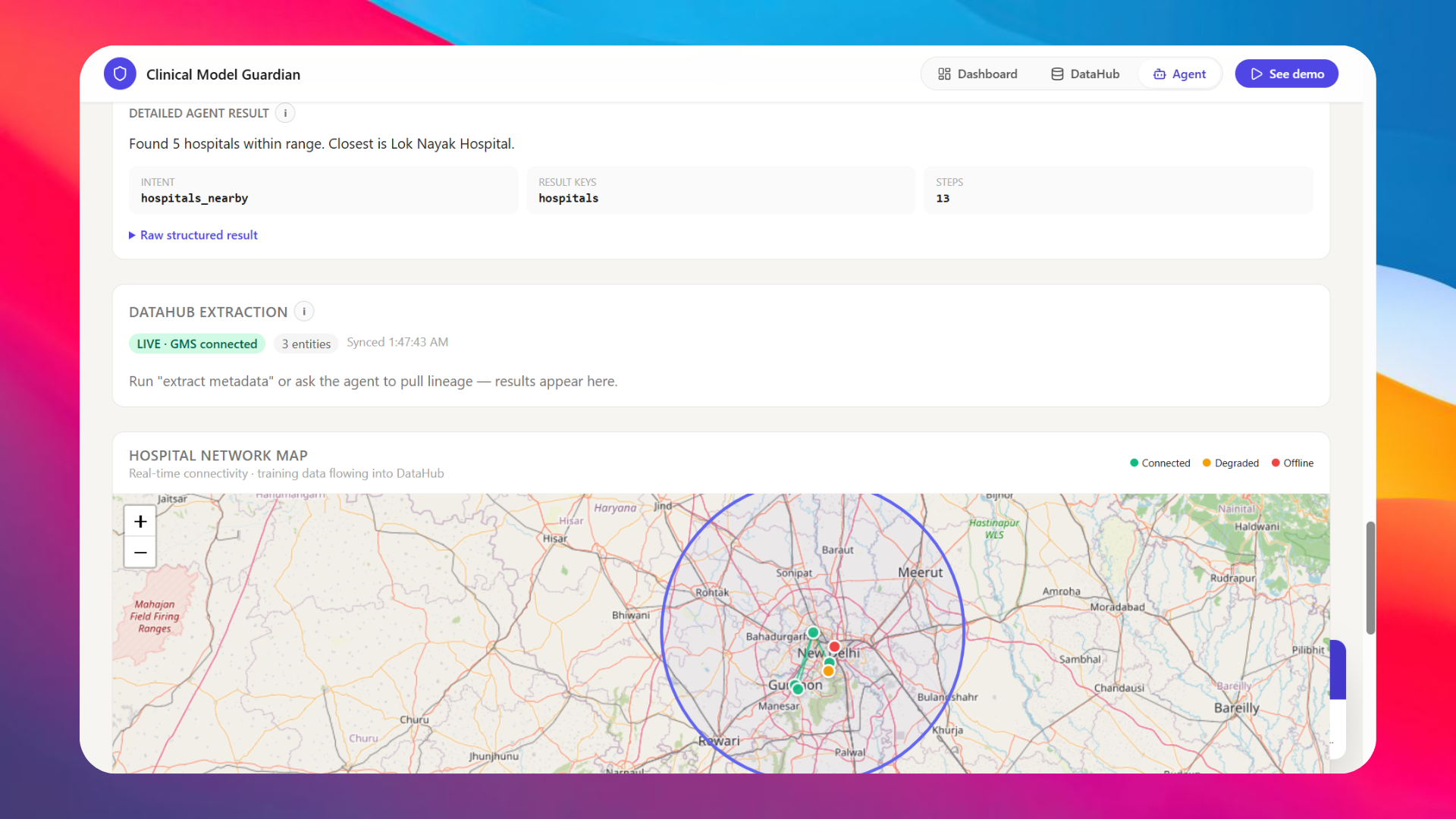Click the red offline hospital marker
This screenshot has width=1456, height=819.
(834, 647)
